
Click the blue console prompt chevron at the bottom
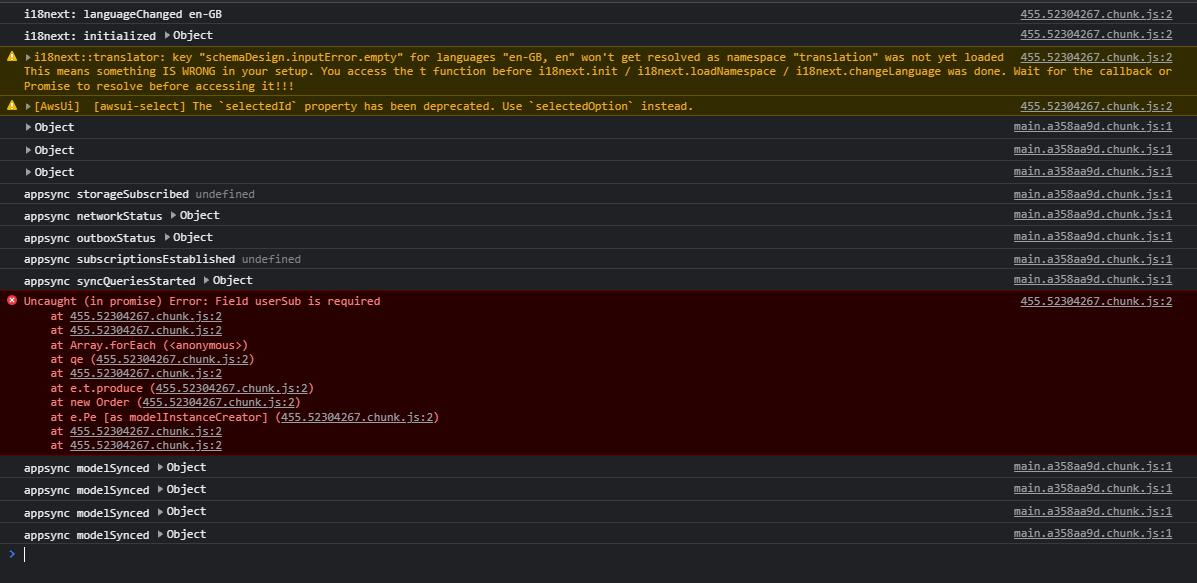pos(11,554)
